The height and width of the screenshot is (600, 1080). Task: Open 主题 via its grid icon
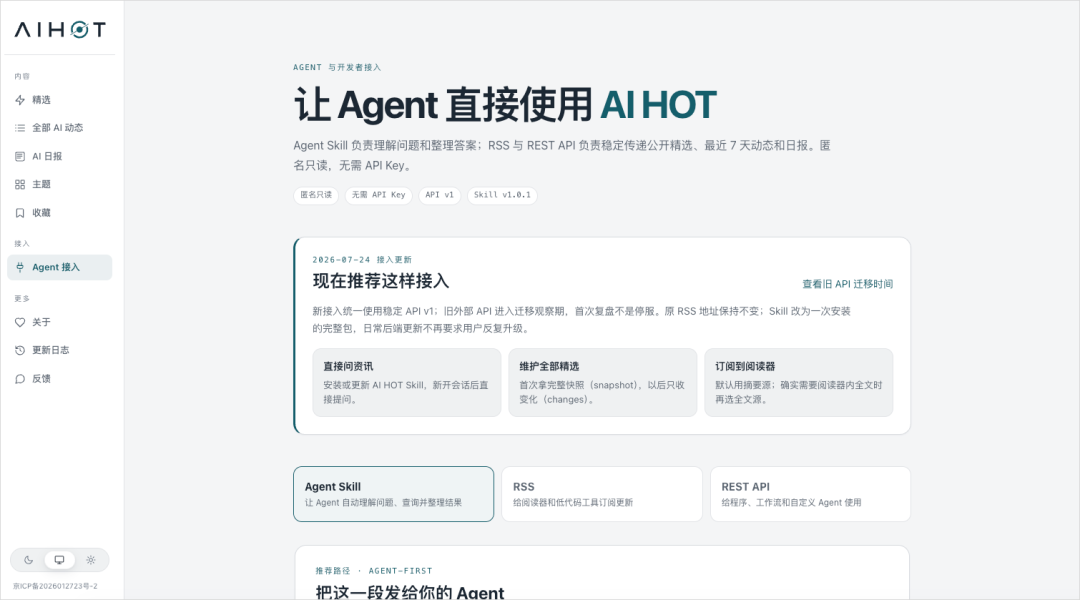click(20, 185)
